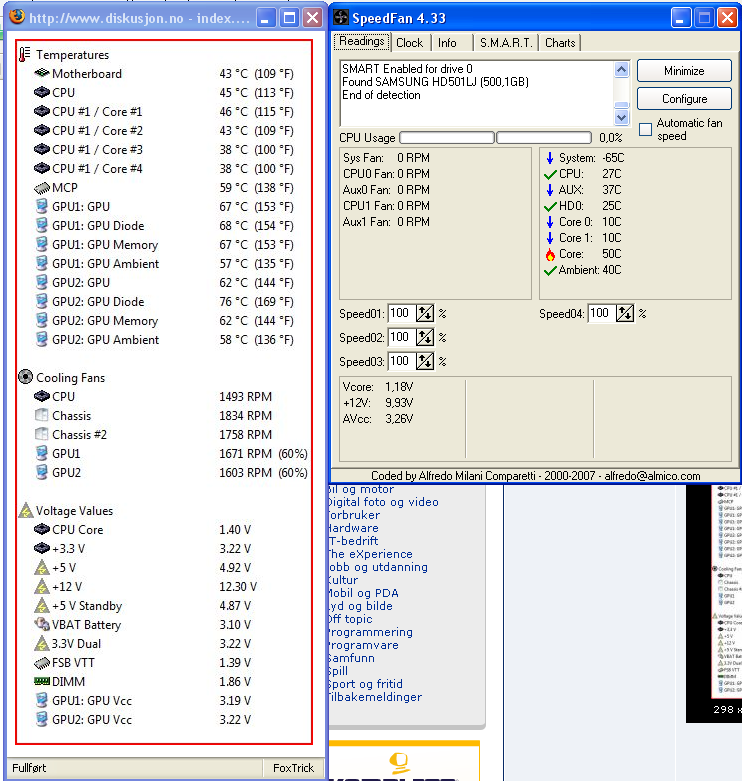
Task: Click the blue arrow next to AUX: 37C
Action: point(550,190)
